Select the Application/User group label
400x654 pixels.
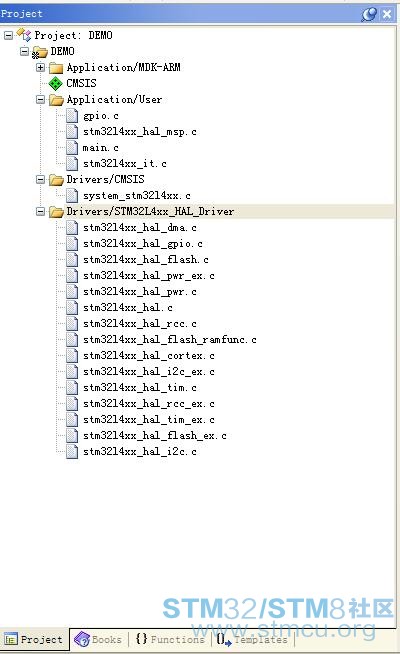[114, 99]
